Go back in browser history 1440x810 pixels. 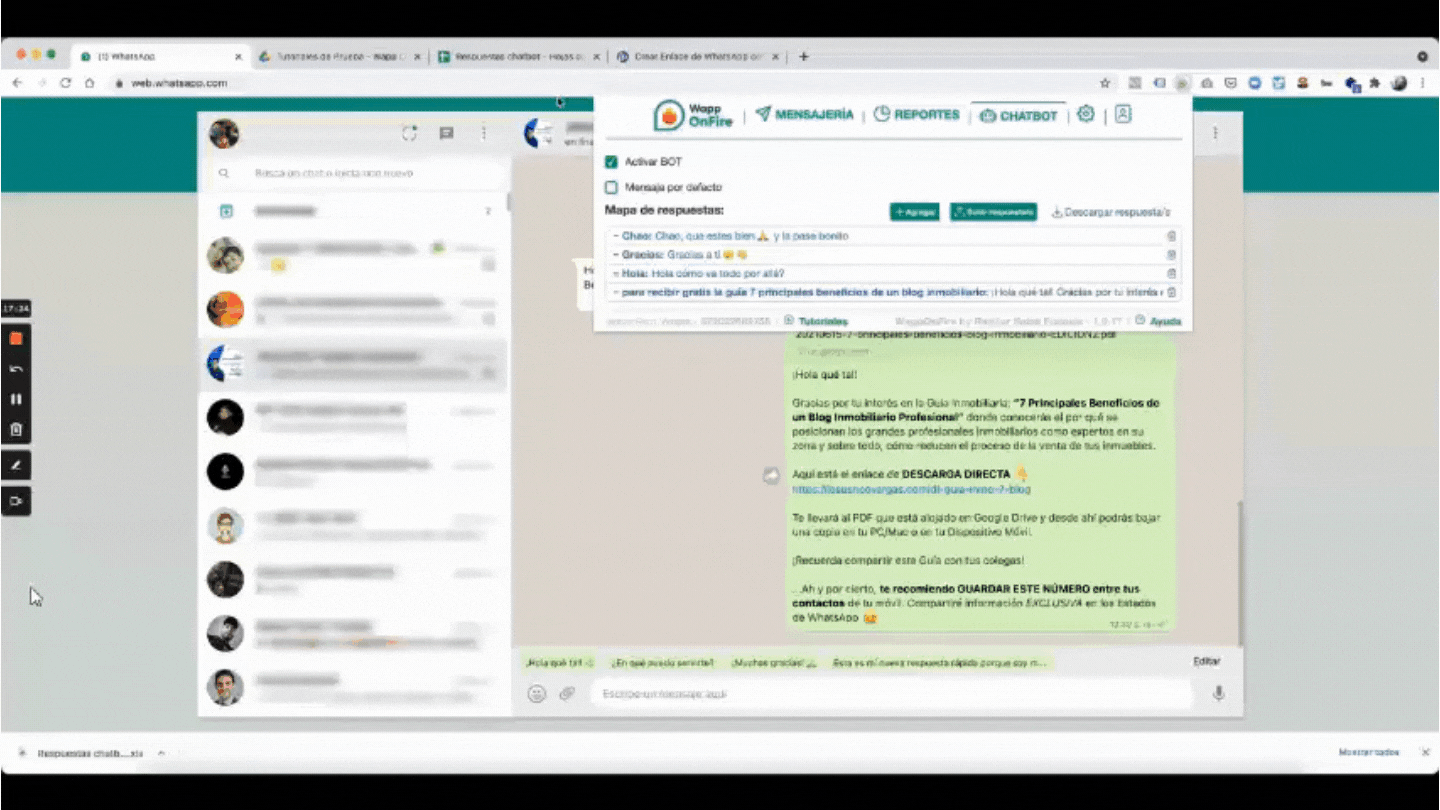(x=17, y=83)
